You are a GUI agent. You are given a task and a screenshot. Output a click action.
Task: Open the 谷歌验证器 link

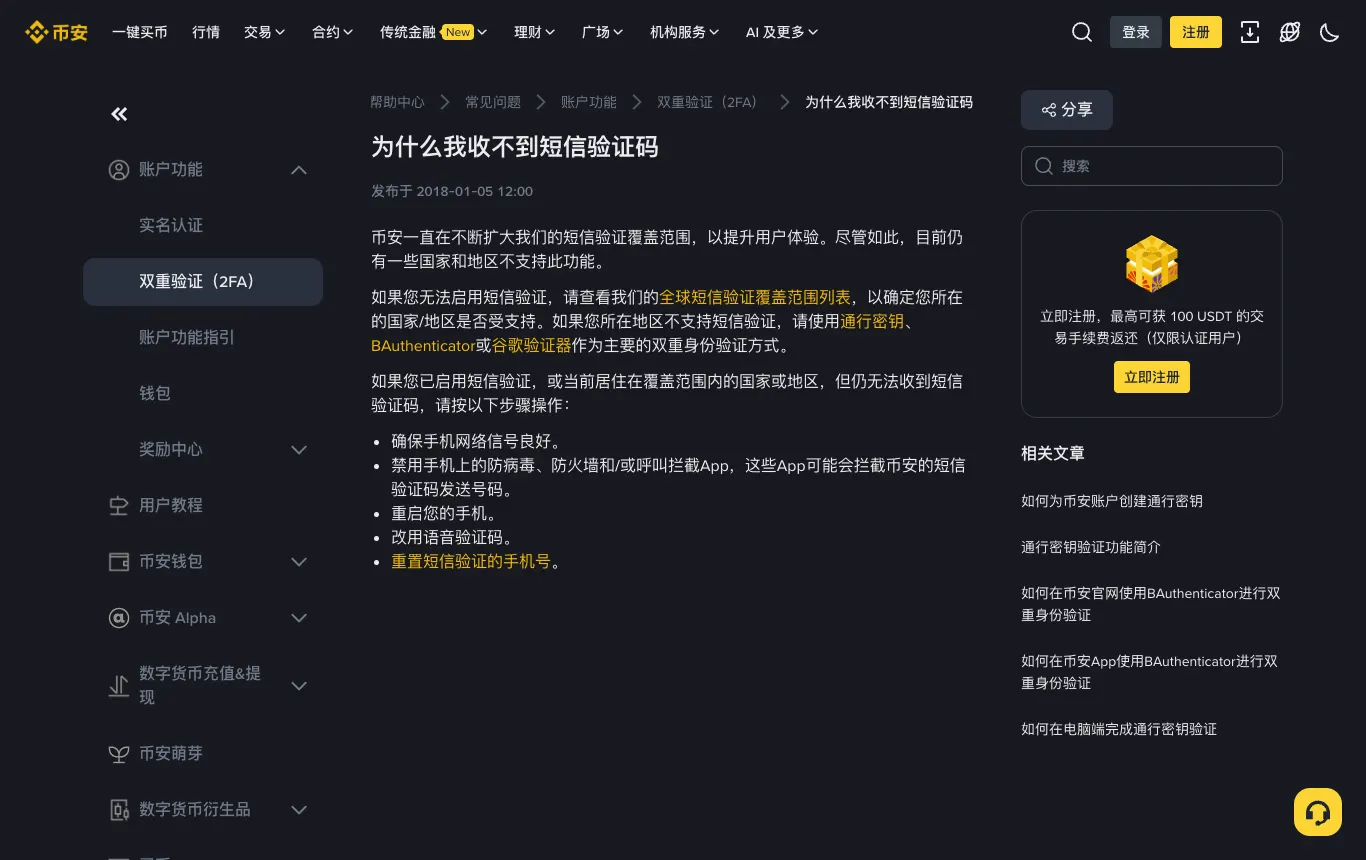[531, 345]
